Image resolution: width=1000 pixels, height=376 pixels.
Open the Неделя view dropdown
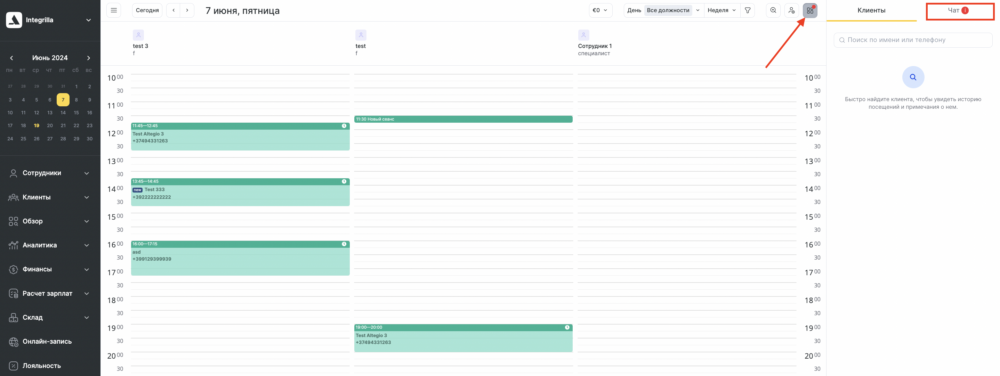tap(722, 10)
